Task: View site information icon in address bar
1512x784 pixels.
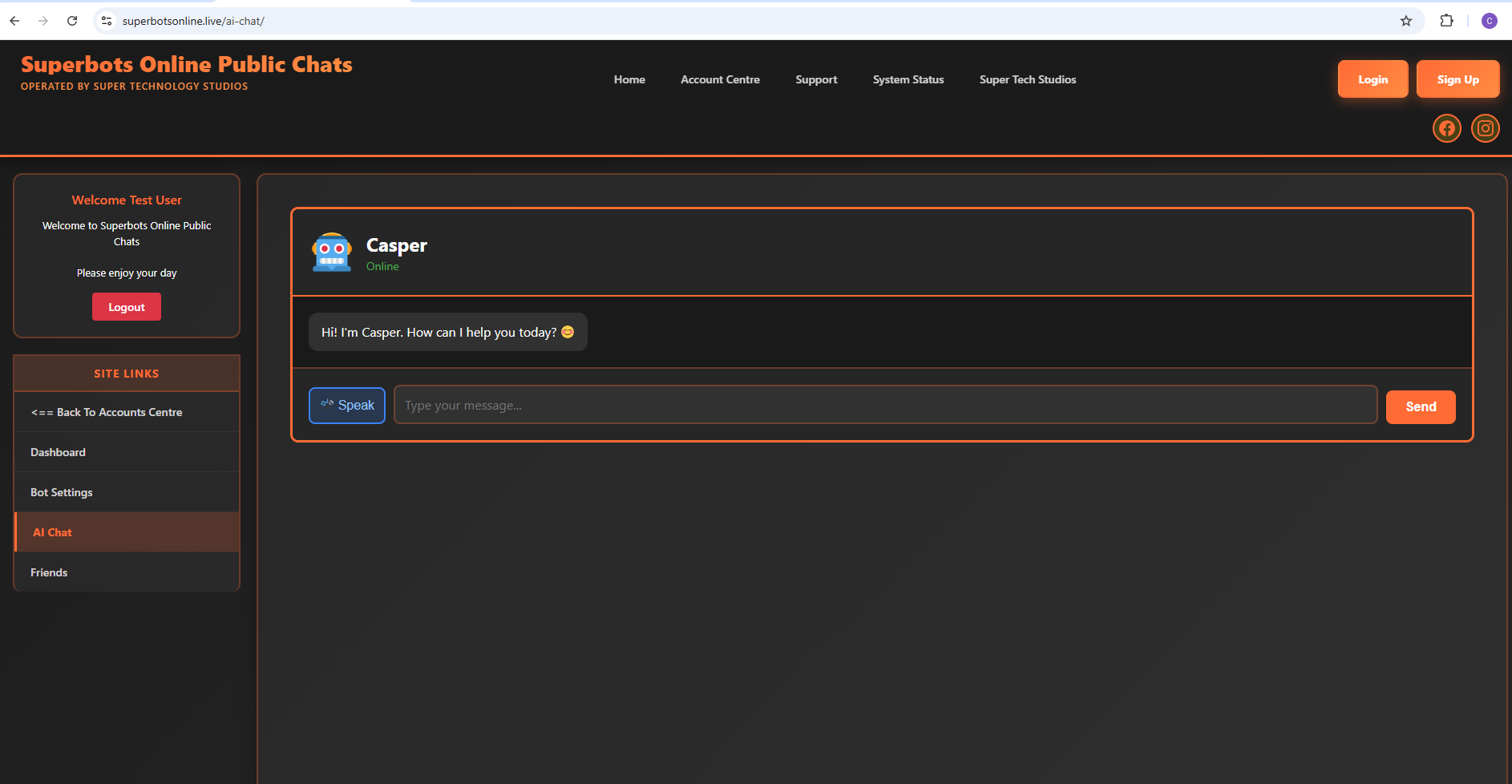Action: click(107, 21)
